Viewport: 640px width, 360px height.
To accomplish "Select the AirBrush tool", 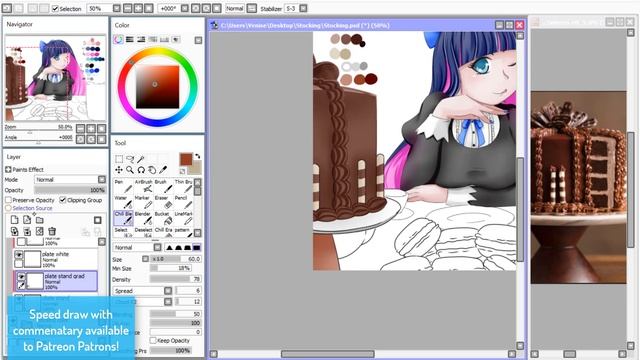I will (x=143, y=186).
